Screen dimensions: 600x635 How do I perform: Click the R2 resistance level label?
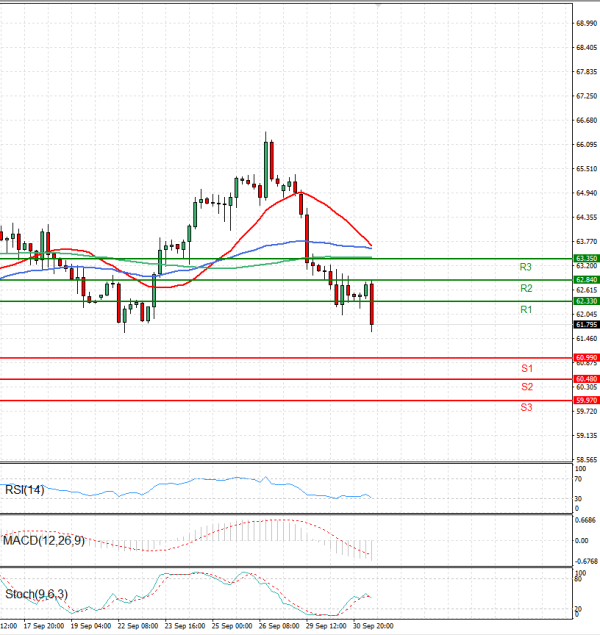pos(525,289)
